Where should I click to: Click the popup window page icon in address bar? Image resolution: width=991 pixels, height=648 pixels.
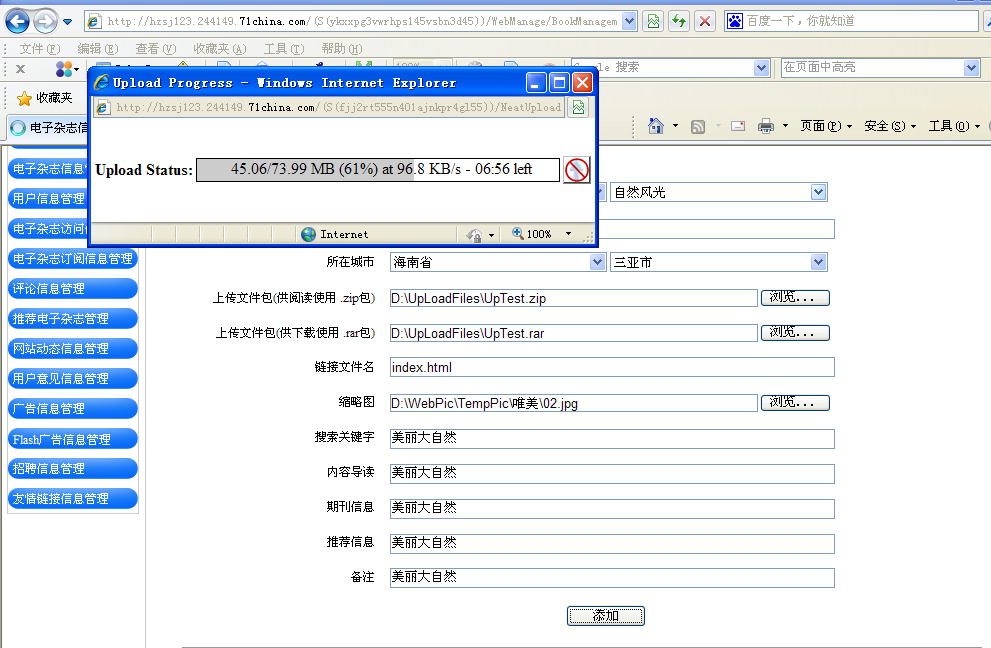103,107
